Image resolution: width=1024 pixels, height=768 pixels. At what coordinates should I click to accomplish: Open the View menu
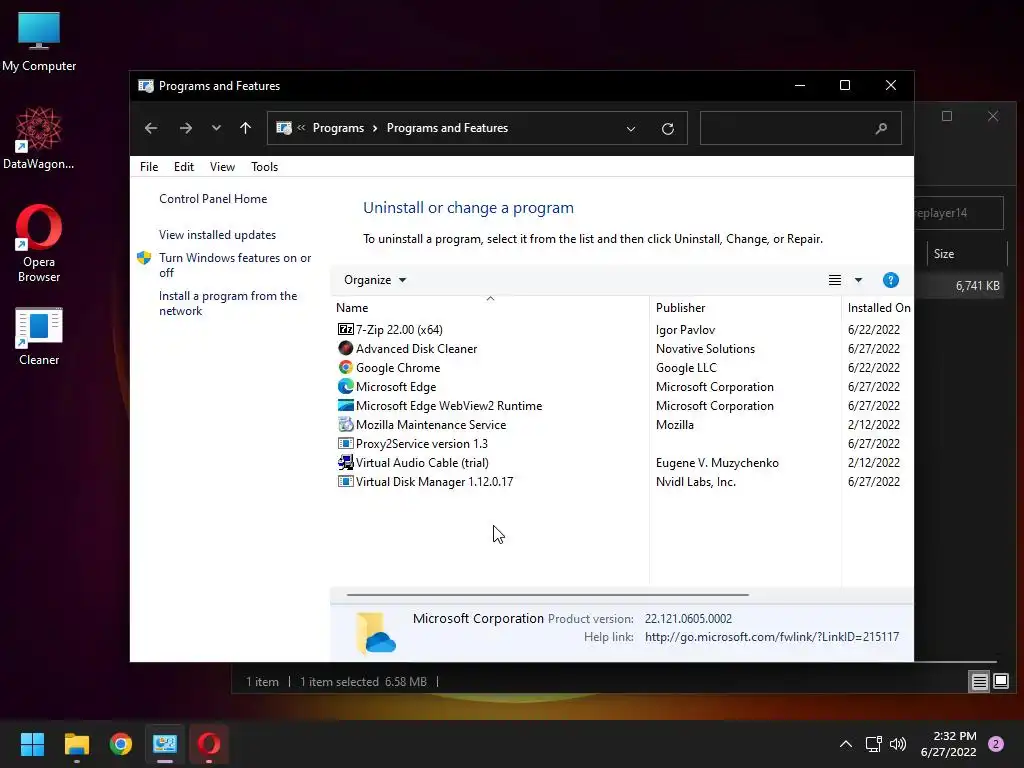[222, 167]
